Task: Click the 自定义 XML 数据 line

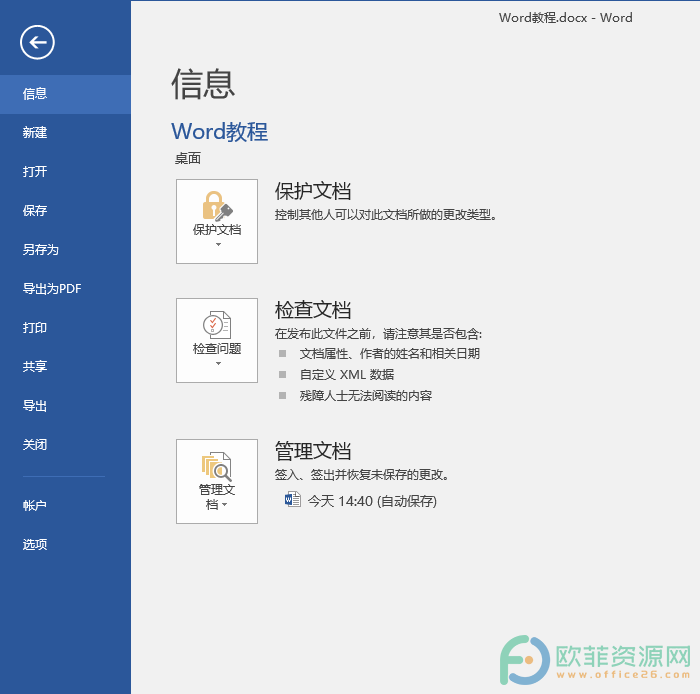Action: (346, 374)
